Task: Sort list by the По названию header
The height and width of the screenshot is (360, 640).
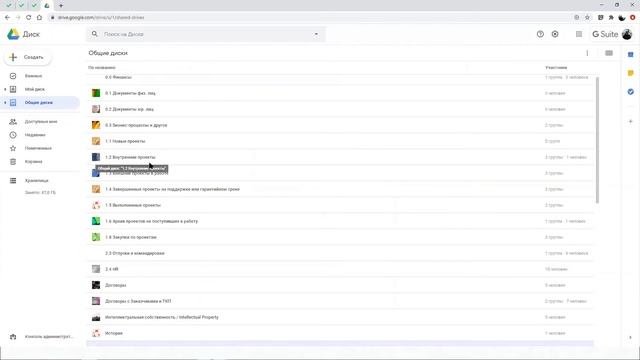Action: (102, 67)
